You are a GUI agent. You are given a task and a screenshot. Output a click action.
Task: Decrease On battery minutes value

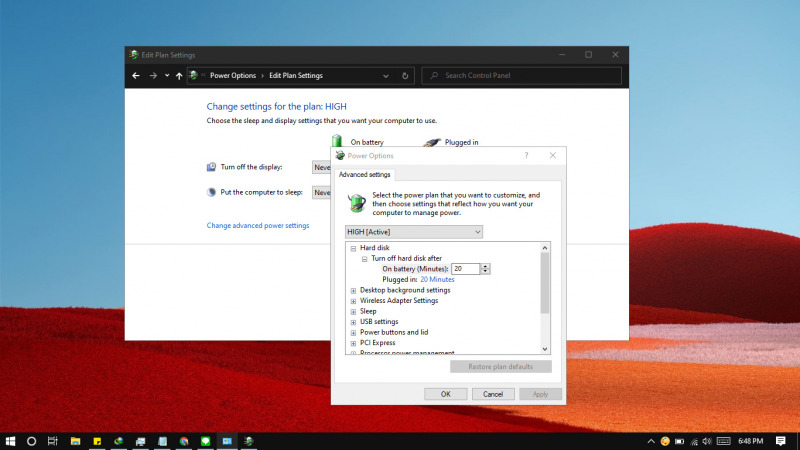[485, 271]
